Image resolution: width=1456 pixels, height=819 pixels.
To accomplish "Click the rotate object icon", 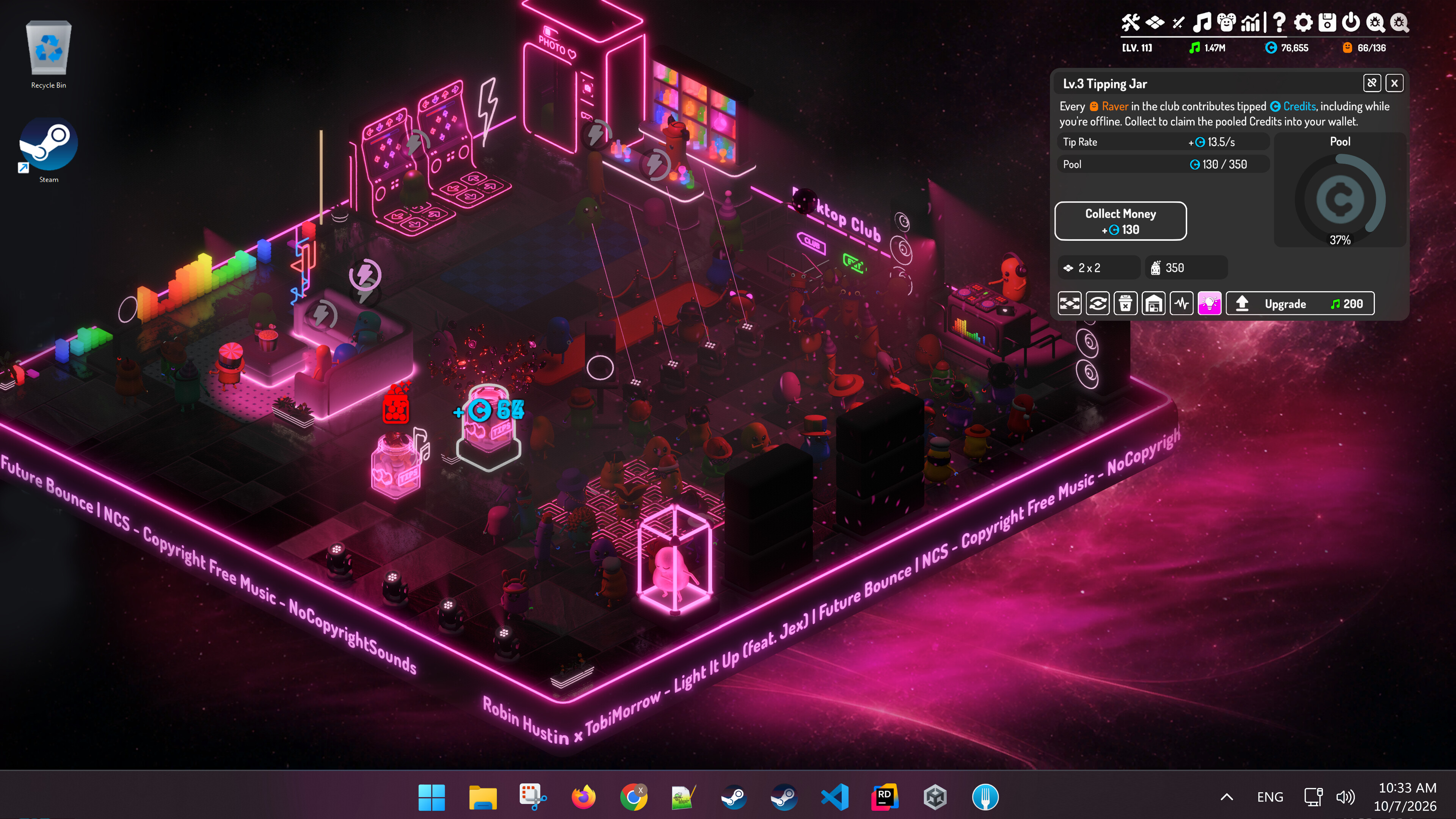I will (1098, 303).
